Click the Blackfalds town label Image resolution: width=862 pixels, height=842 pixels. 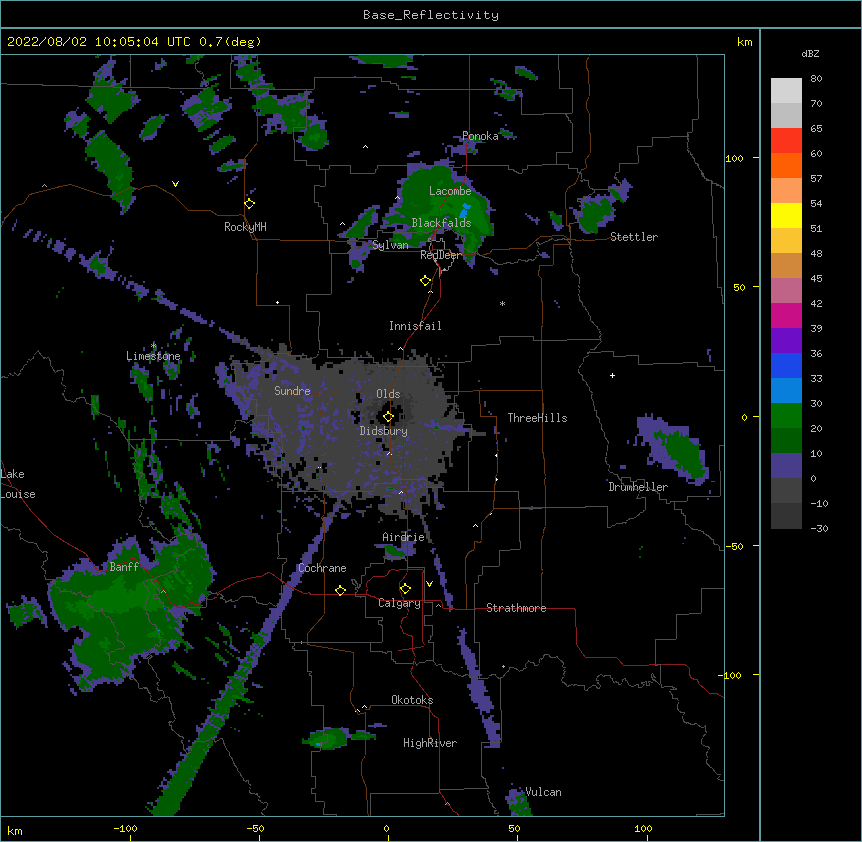pos(441,223)
